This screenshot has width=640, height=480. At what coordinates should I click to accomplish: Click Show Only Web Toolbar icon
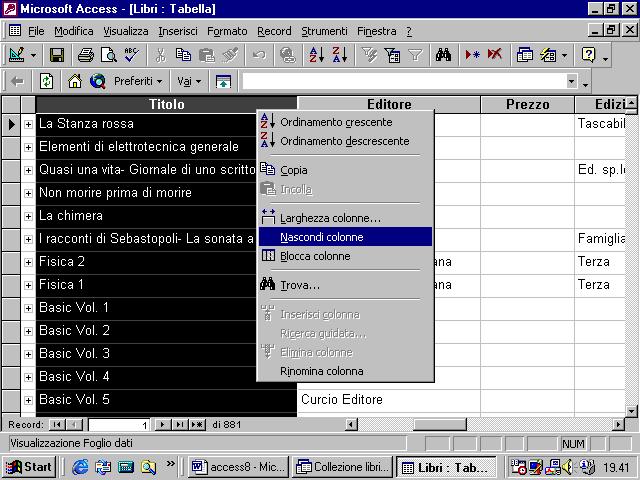tap(223, 82)
